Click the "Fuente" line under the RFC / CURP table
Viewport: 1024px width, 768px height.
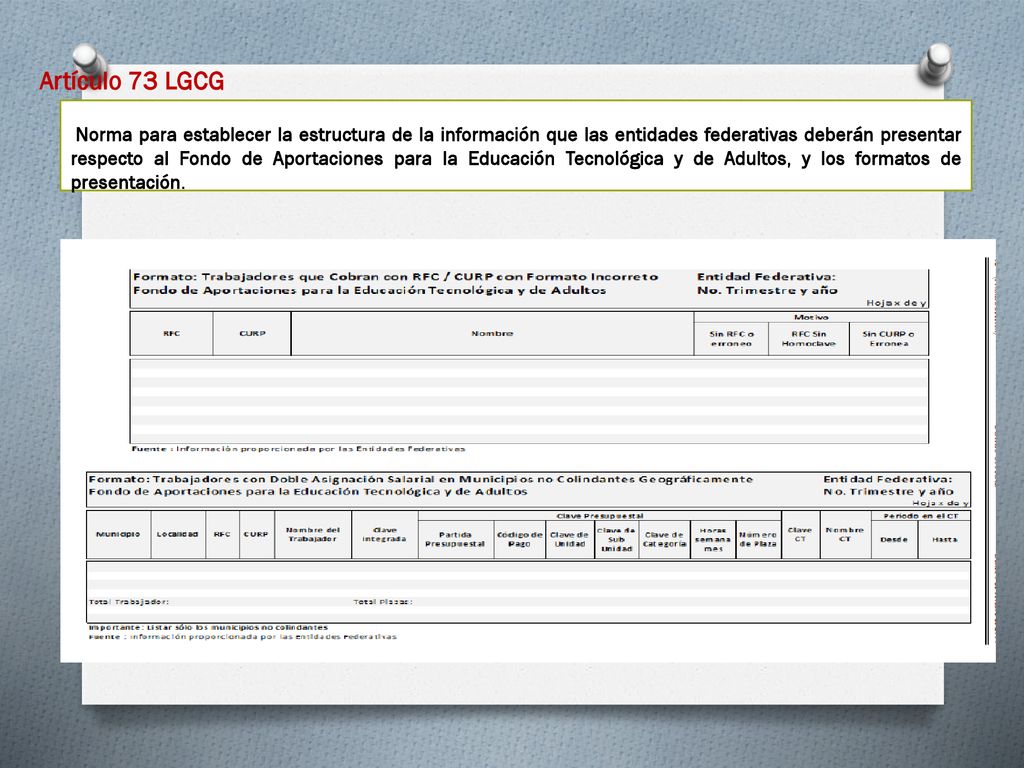click(298, 449)
